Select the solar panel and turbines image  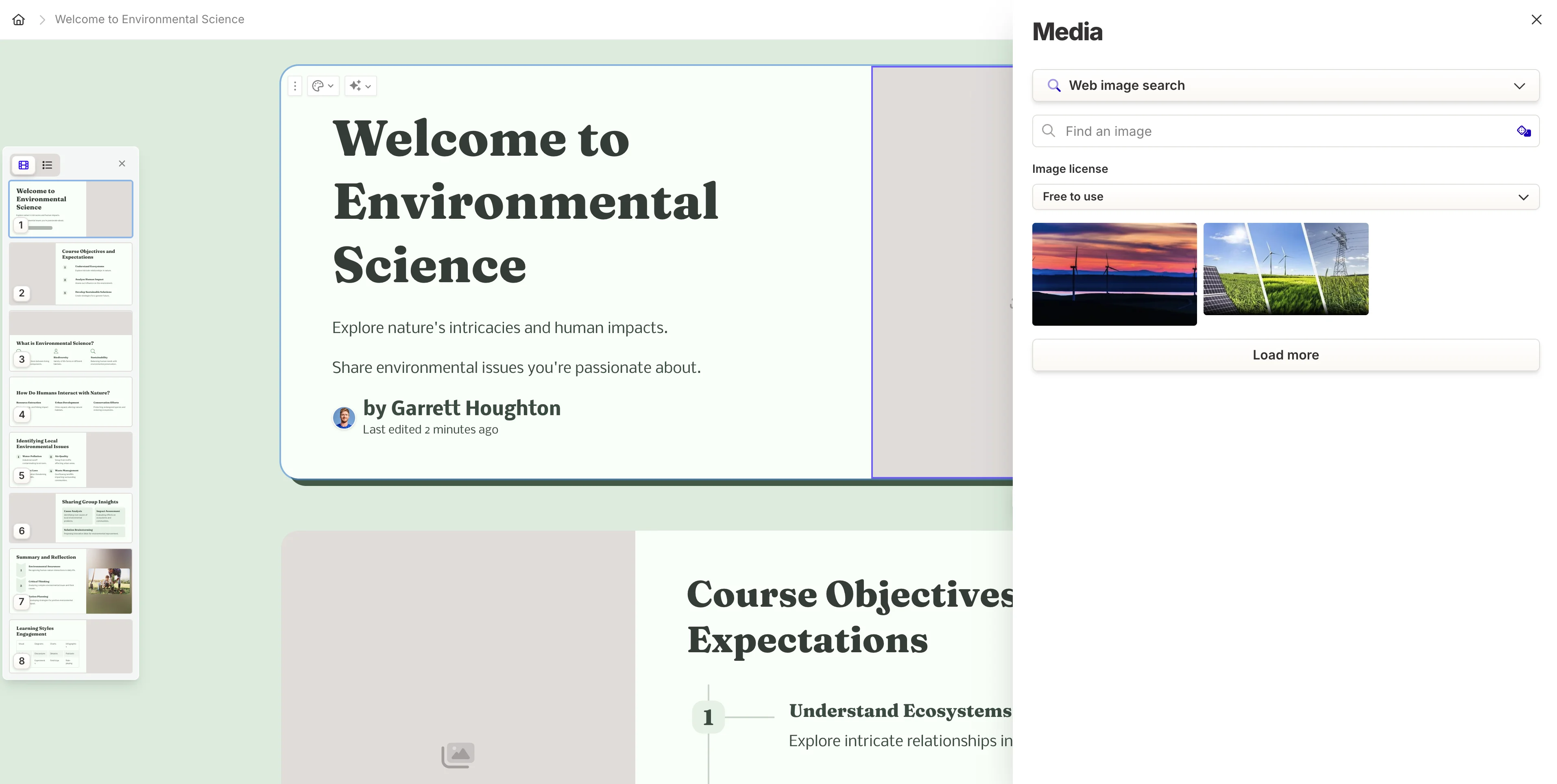[1286, 269]
